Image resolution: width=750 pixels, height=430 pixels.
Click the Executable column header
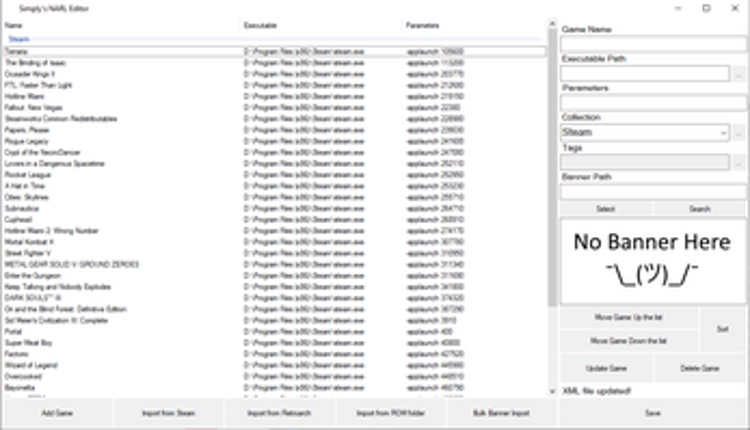point(321,25)
